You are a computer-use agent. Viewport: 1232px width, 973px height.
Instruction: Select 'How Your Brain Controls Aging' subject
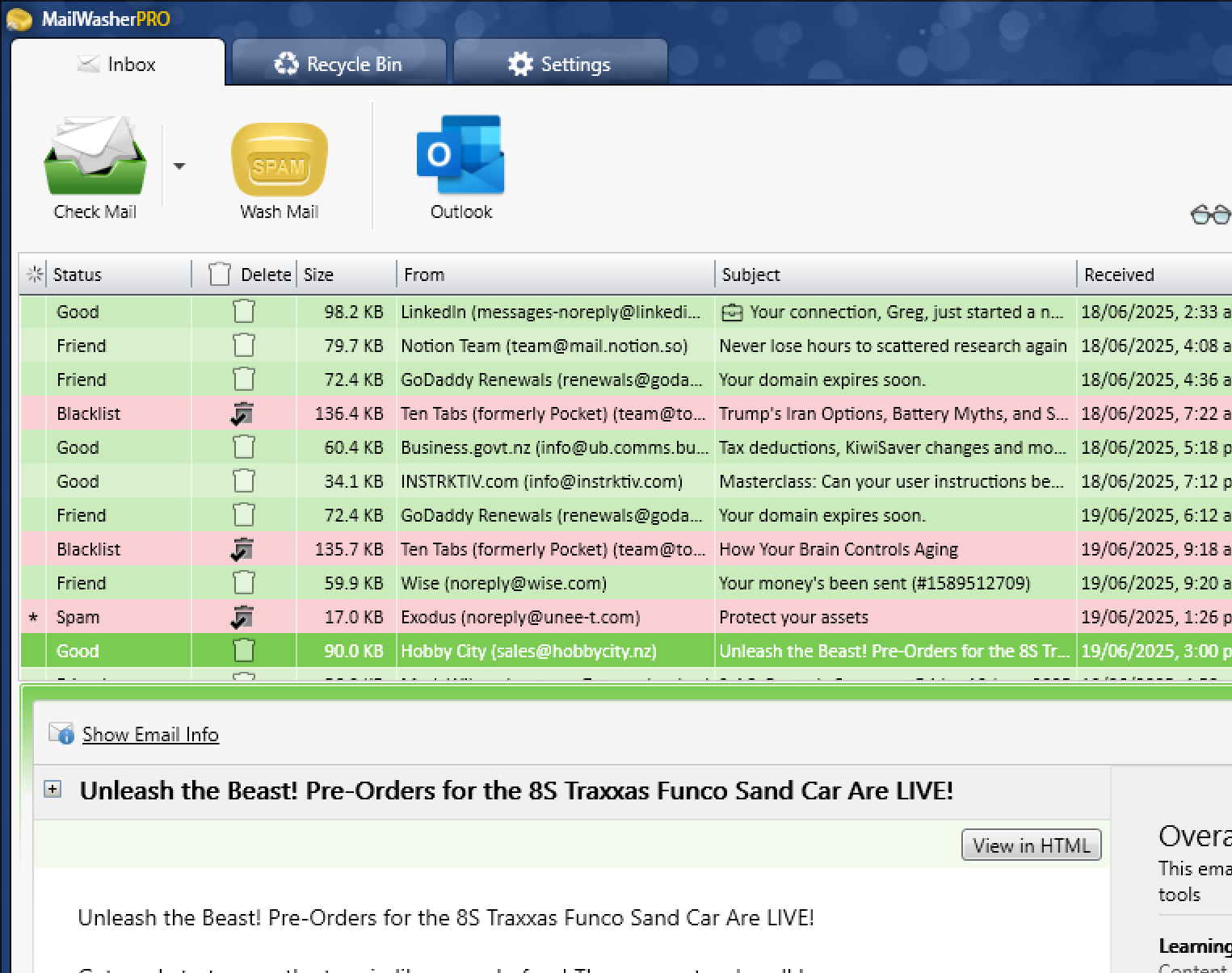[x=895, y=549]
